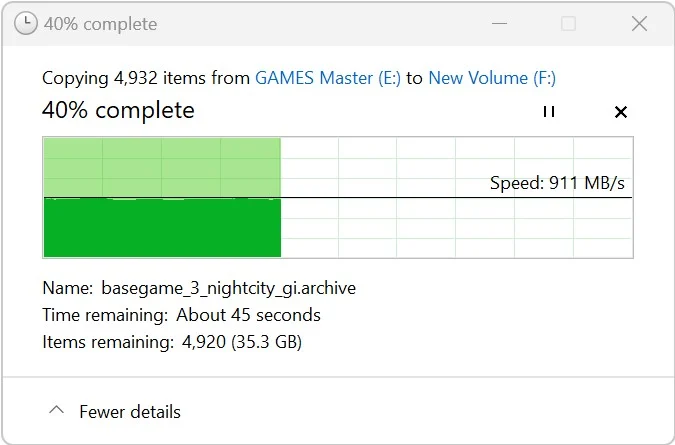Click the greyed-out maximize button
675x445 pixels.
point(568,24)
